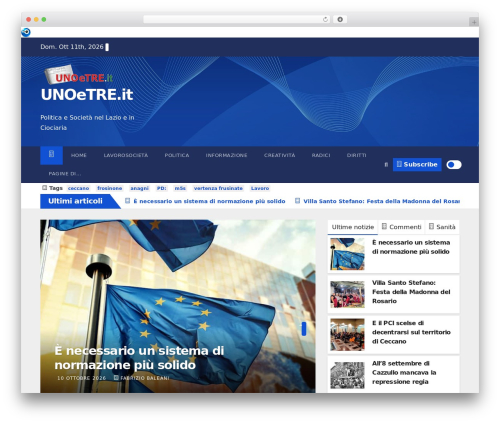Open the vertenza frusinate tag
The width and height of the screenshot is (500, 423).
[218, 188]
